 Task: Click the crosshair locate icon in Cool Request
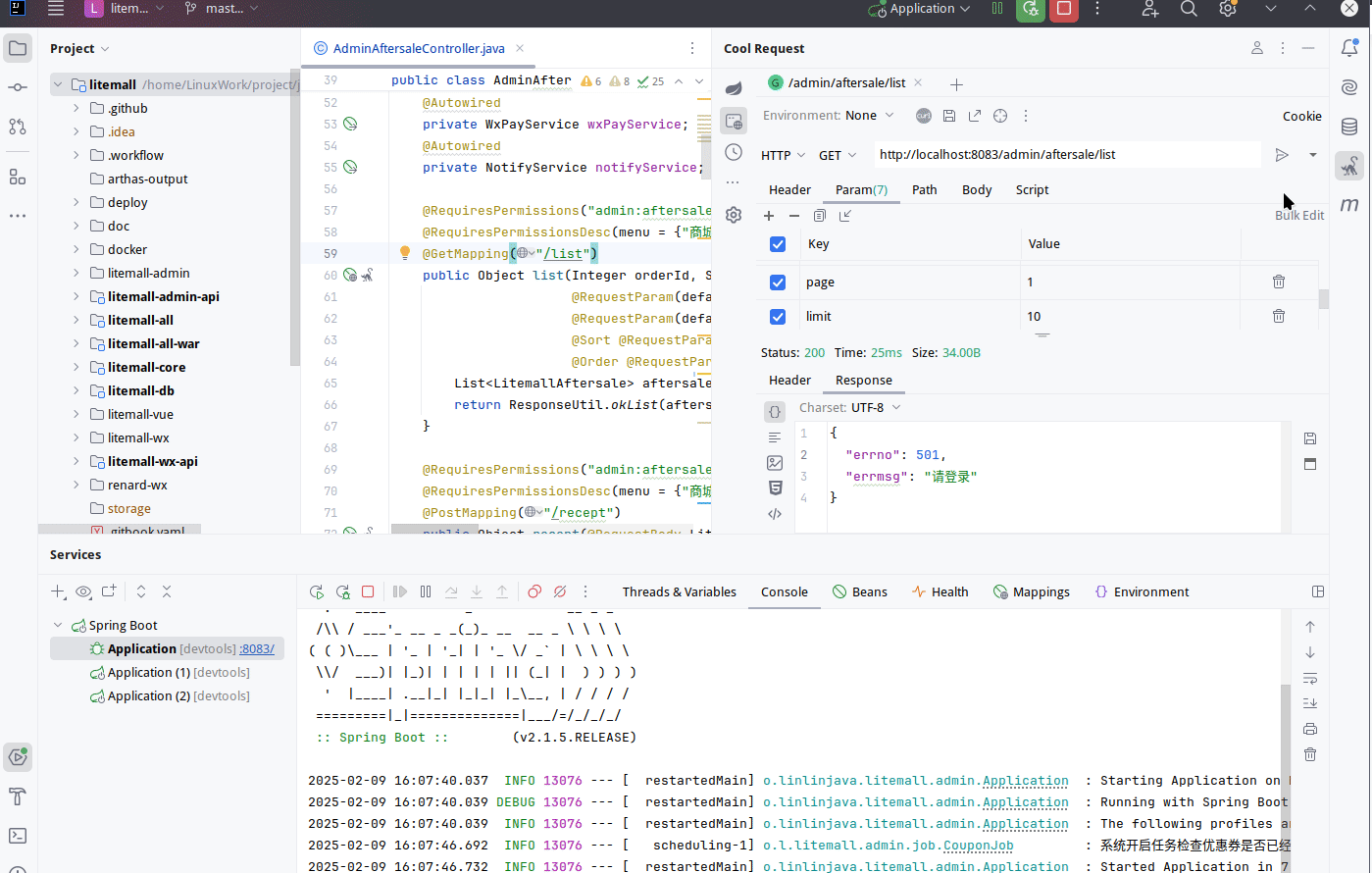1000,116
